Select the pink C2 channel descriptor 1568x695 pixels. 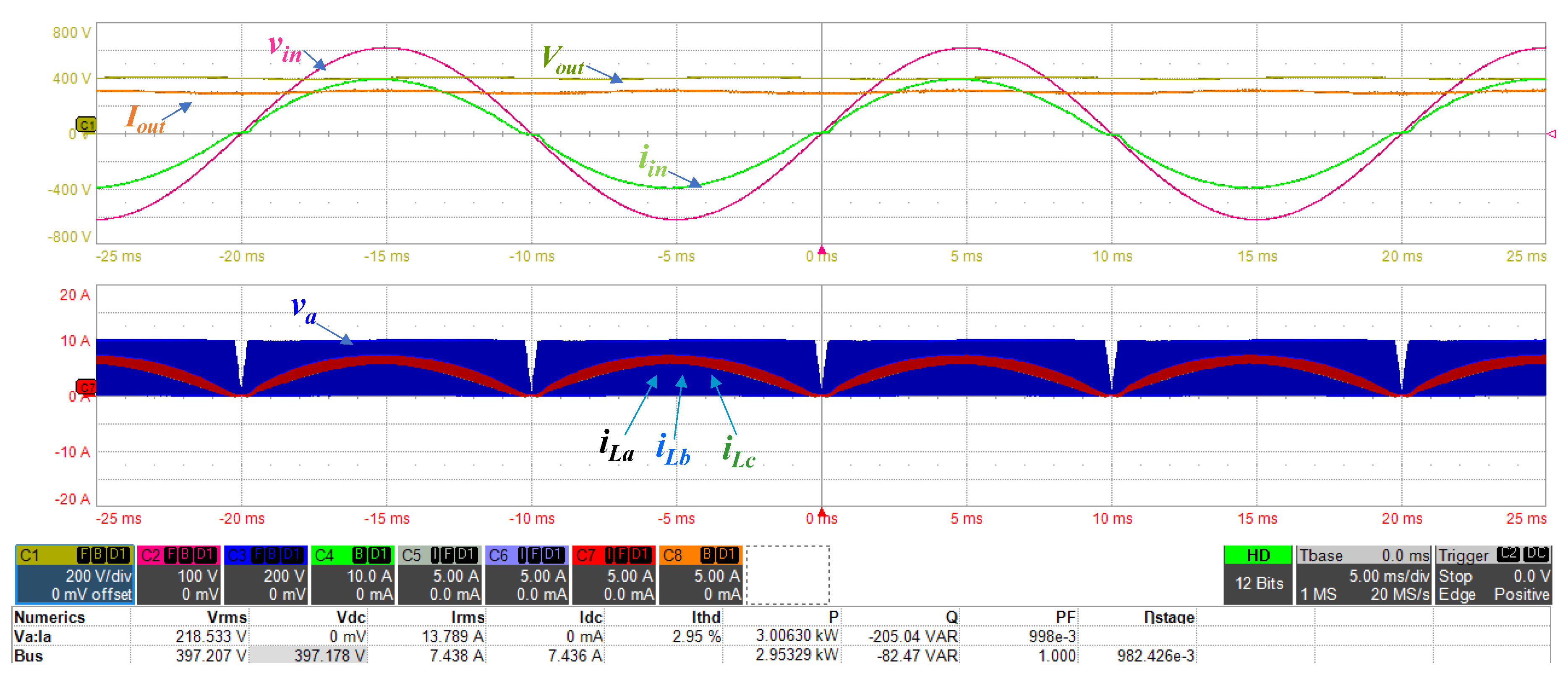[179, 574]
